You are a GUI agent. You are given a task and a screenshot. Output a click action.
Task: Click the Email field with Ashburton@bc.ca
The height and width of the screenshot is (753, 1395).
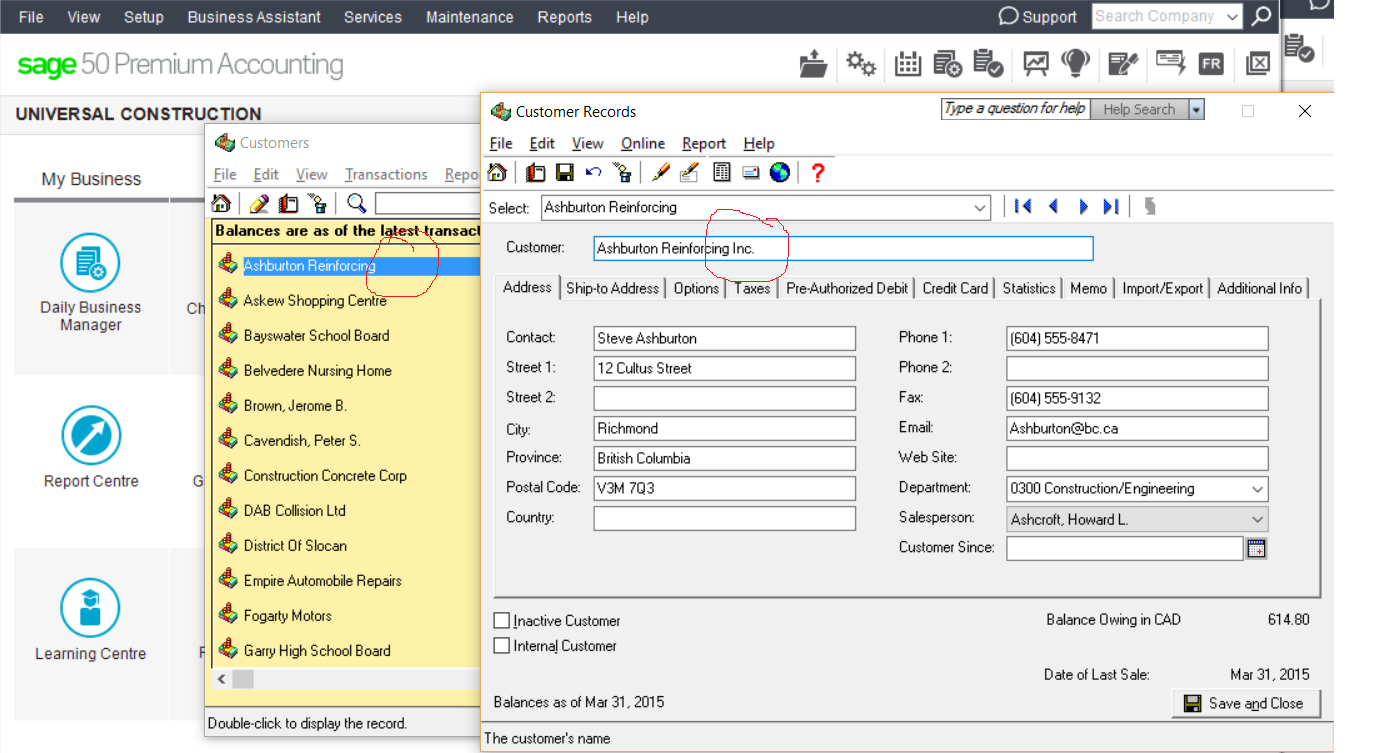tap(1137, 428)
